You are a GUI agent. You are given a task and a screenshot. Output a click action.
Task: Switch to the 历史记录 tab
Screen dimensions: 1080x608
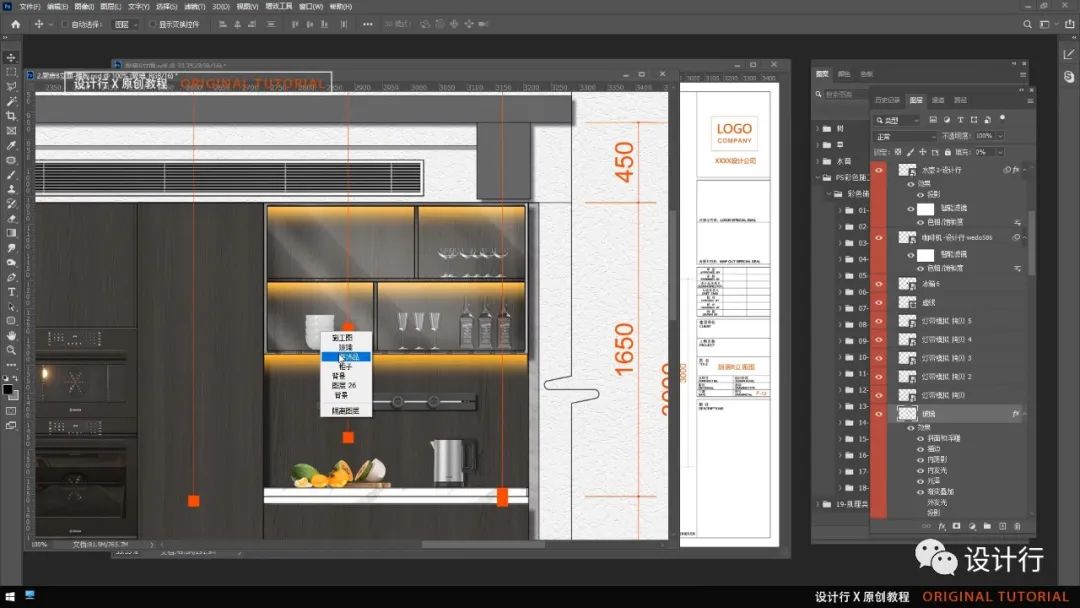point(887,100)
